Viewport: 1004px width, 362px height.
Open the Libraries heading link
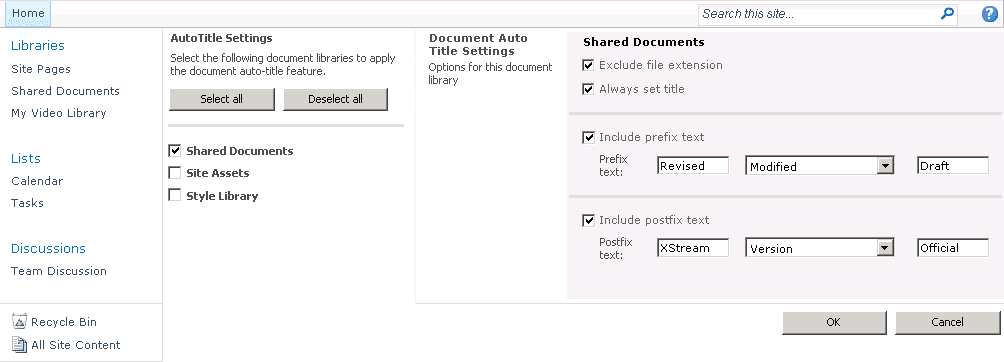(x=38, y=45)
